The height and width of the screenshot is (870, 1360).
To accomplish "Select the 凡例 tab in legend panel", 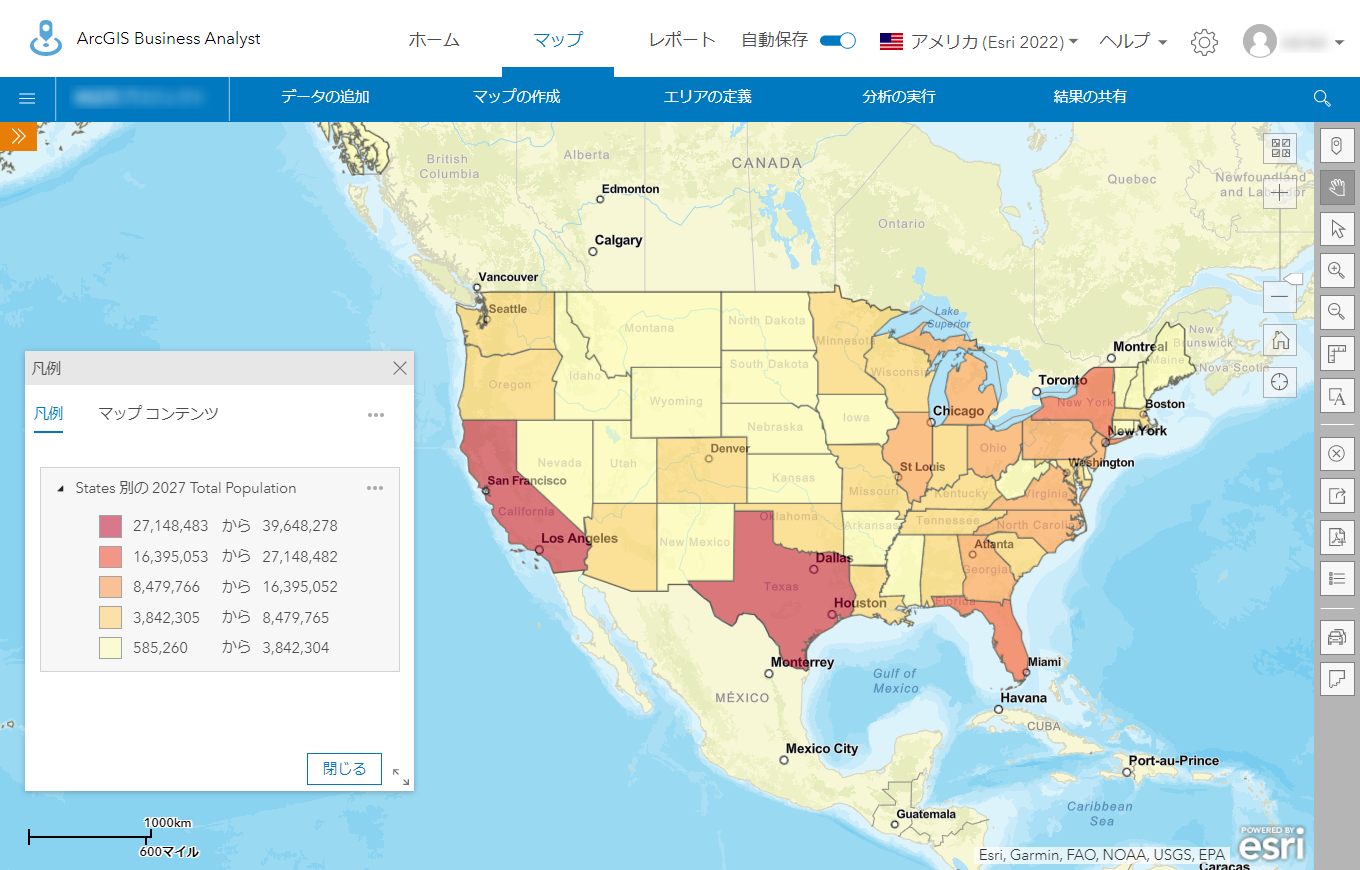I will 48,414.
